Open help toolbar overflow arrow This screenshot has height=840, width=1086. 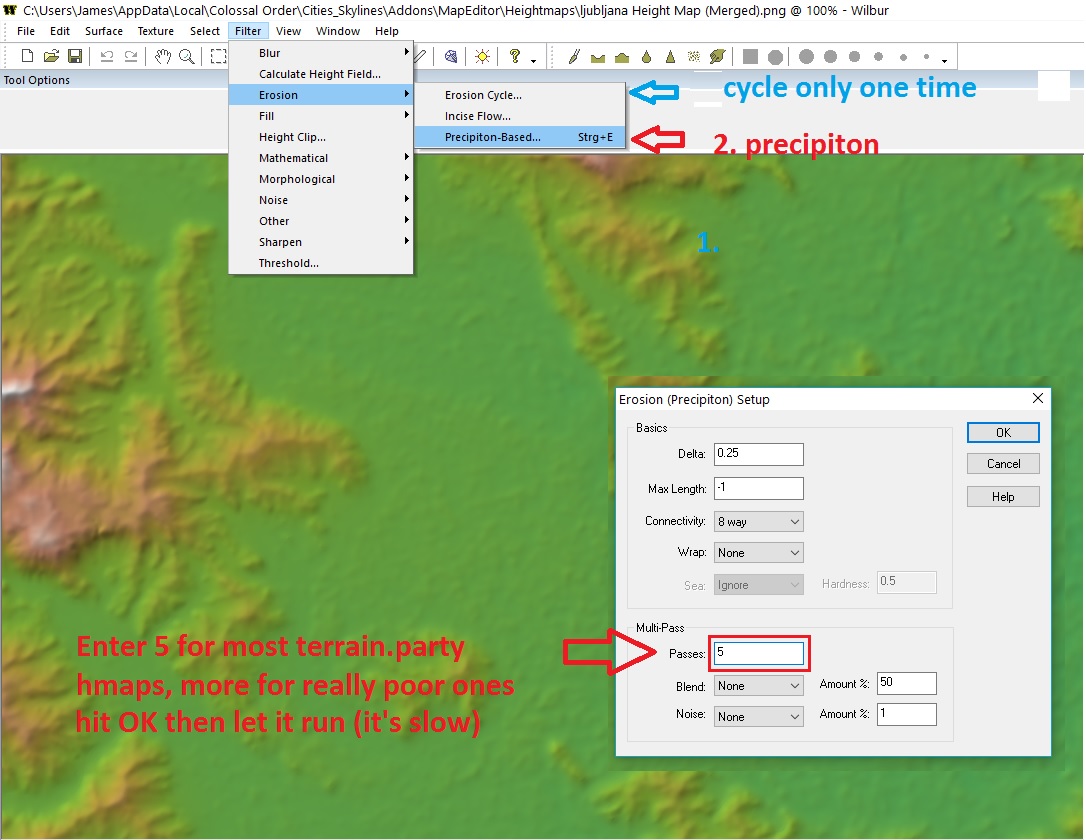coord(533,61)
